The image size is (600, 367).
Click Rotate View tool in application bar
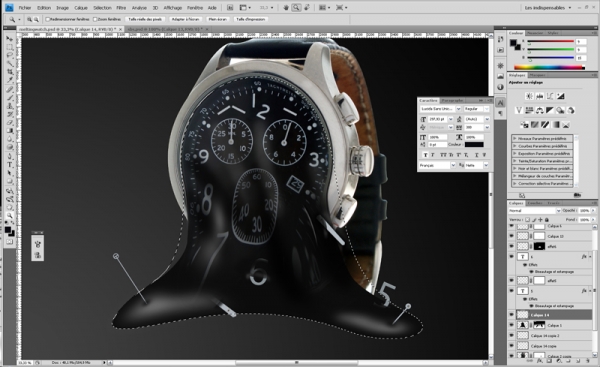click(307, 7)
